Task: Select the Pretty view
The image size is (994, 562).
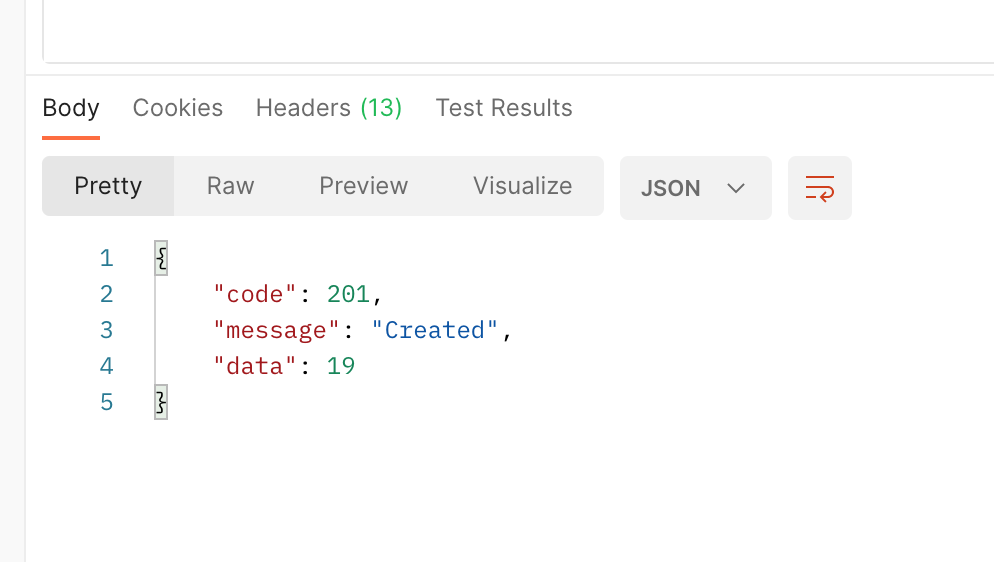Action: [x=108, y=186]
